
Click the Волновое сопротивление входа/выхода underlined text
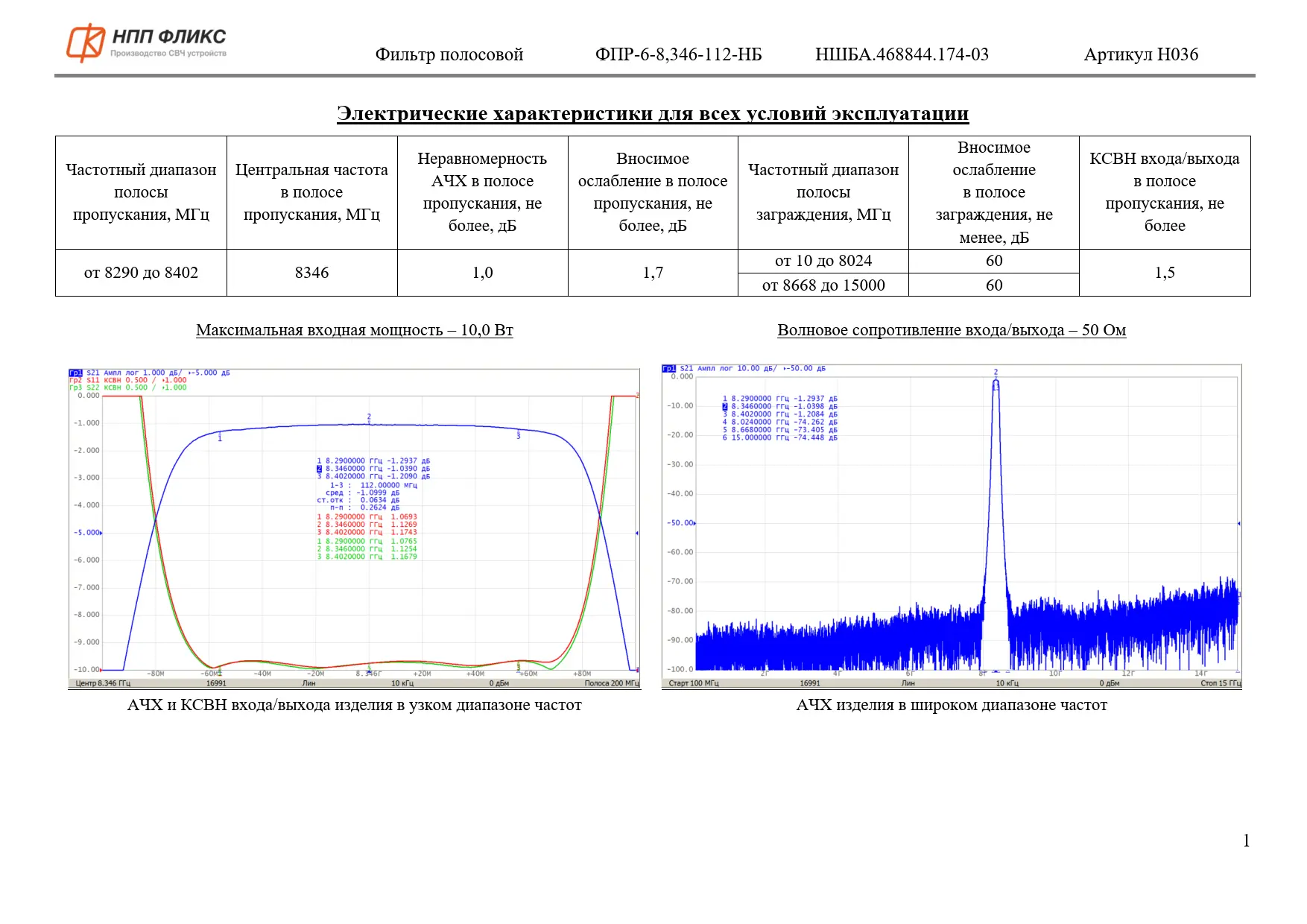pos(951,330)
